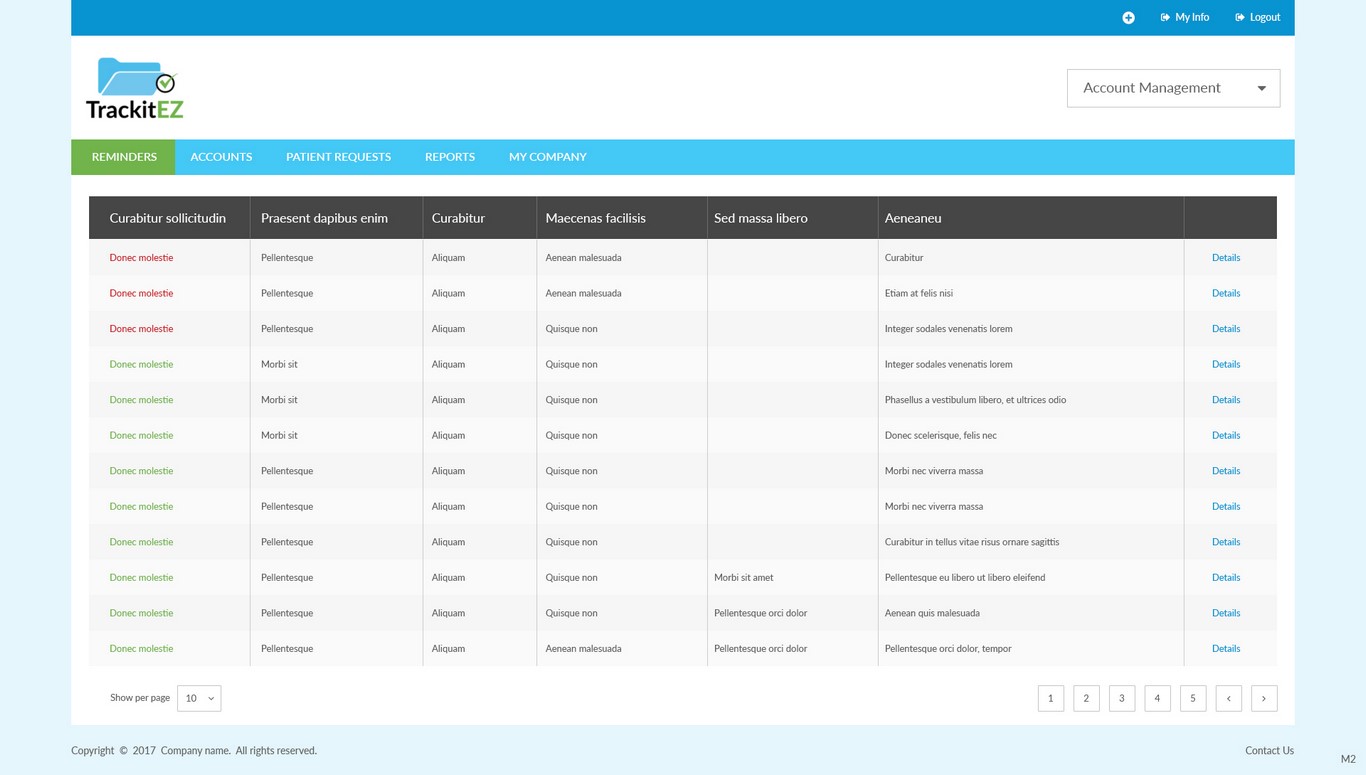The height and width of the screenshot is (775, 1366).
Task: Open the Patient Requests tab
Action: [x=338, y=157]
